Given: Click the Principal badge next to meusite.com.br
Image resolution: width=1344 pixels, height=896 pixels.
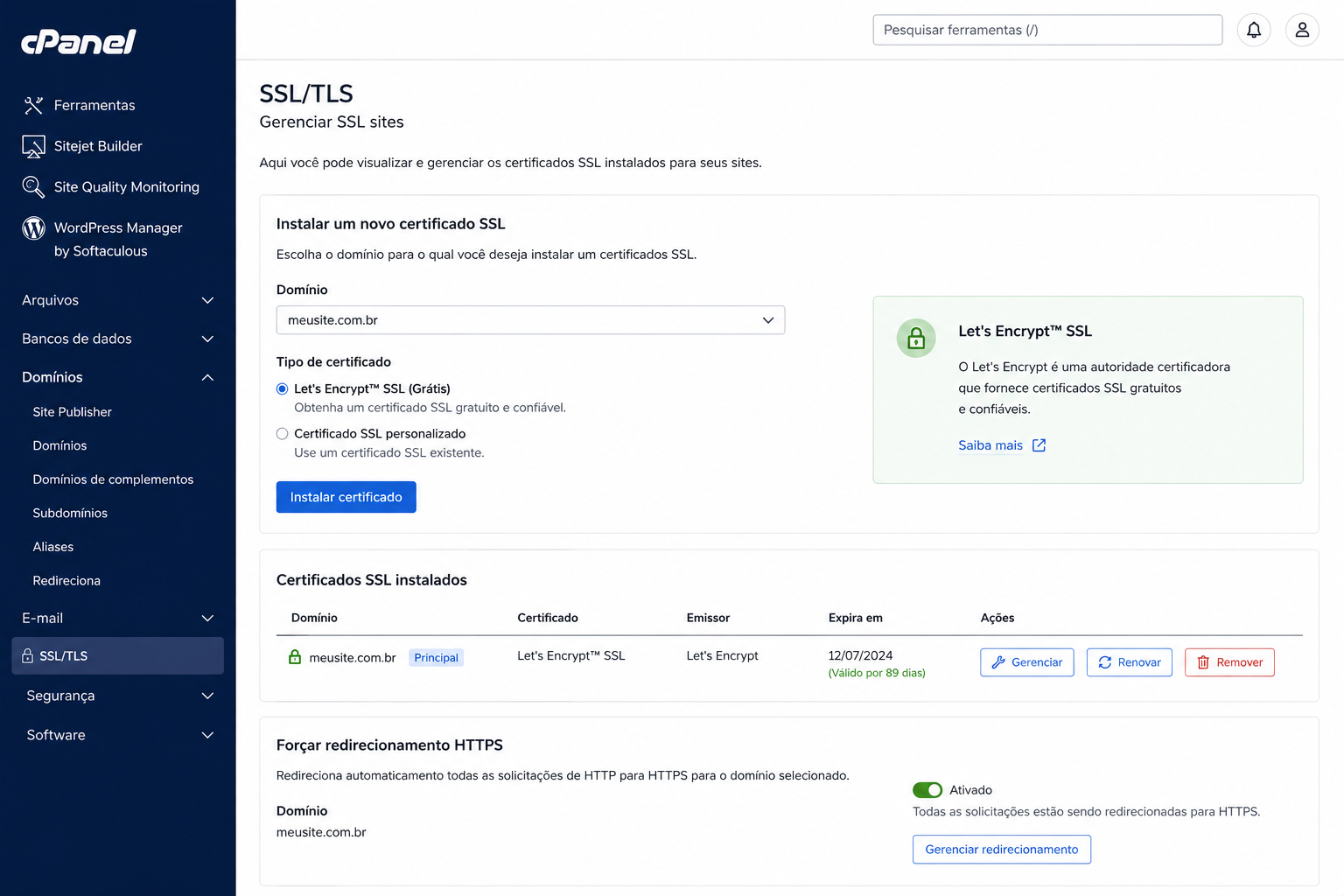Looking at the screenshot, I should pos(437,658).
